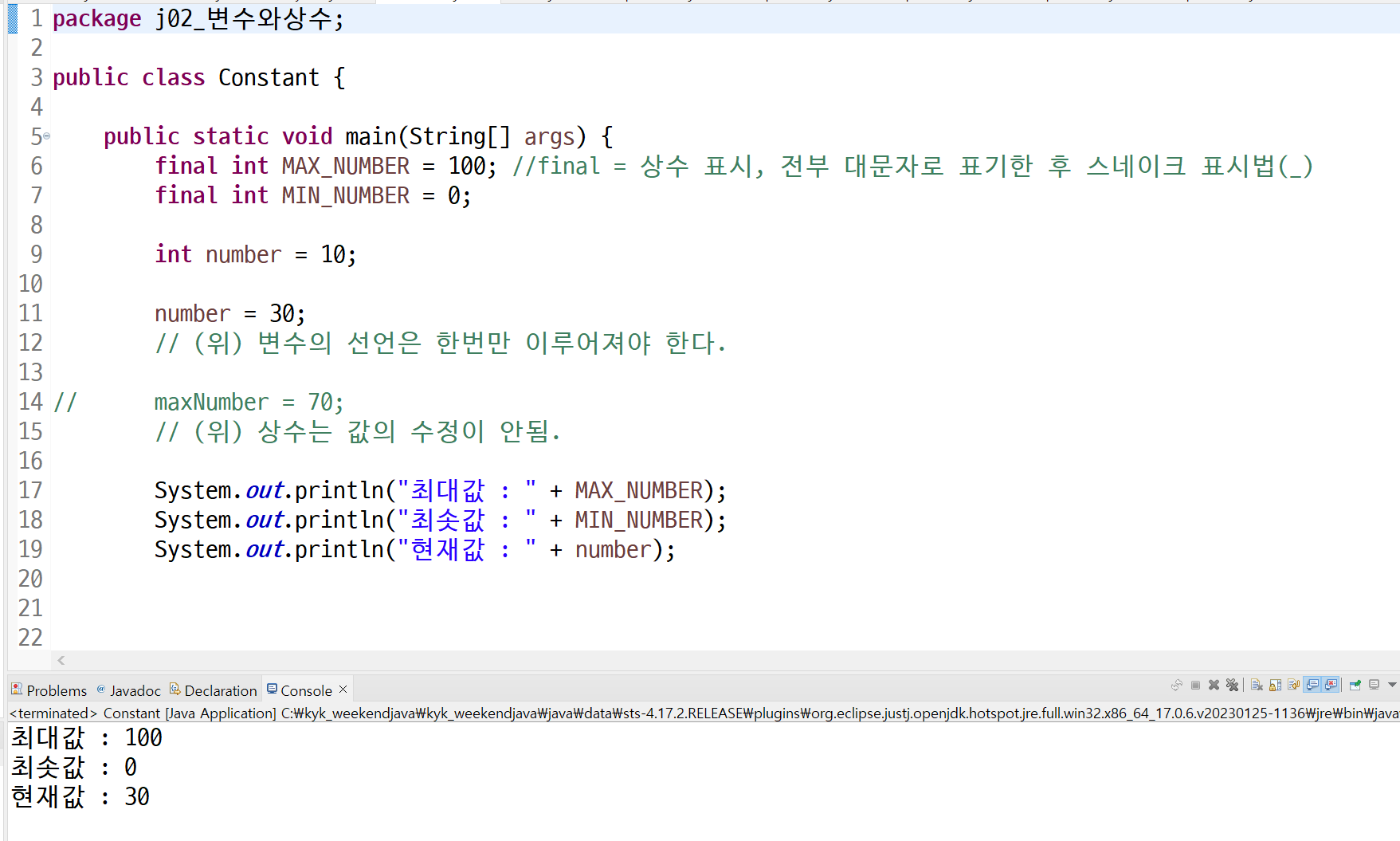Viewport: 1400px width, 841px height.
Task: Clear the Console output
Action: pyautogui.click(x=1257, y=685)
